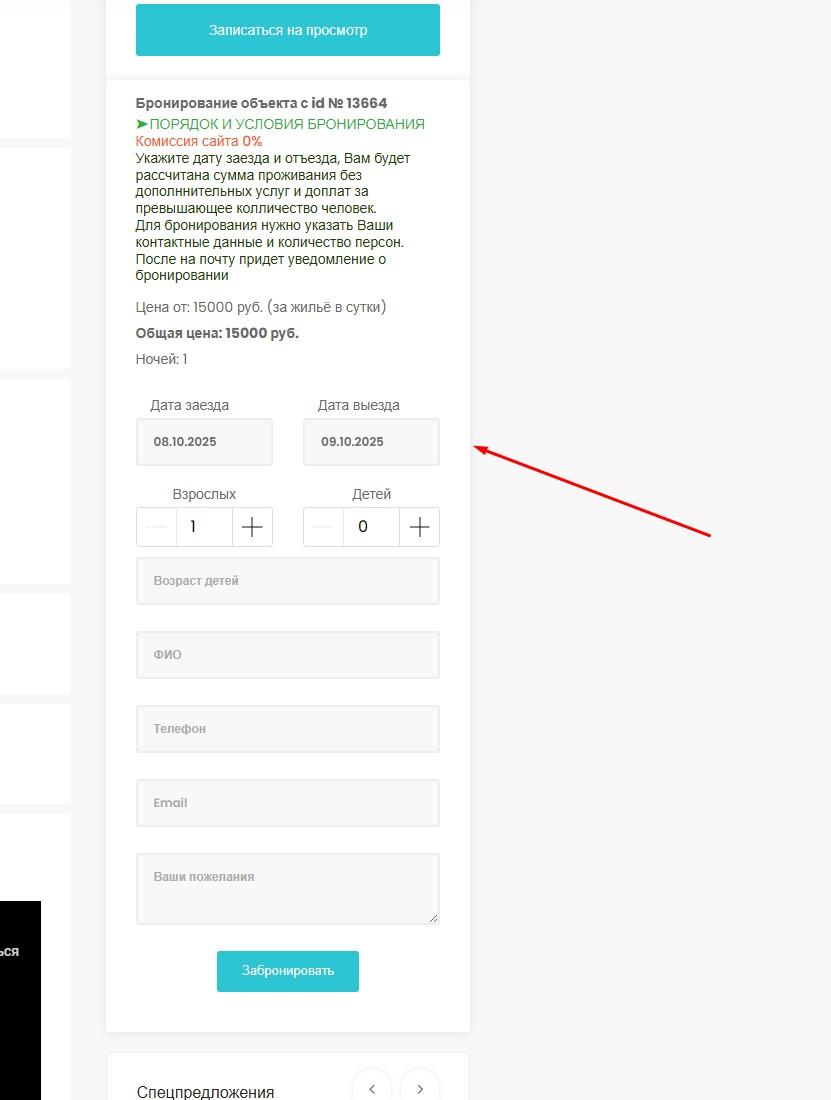Submit the form with Забронировать
831x1100 pixels.
(287, 971)
